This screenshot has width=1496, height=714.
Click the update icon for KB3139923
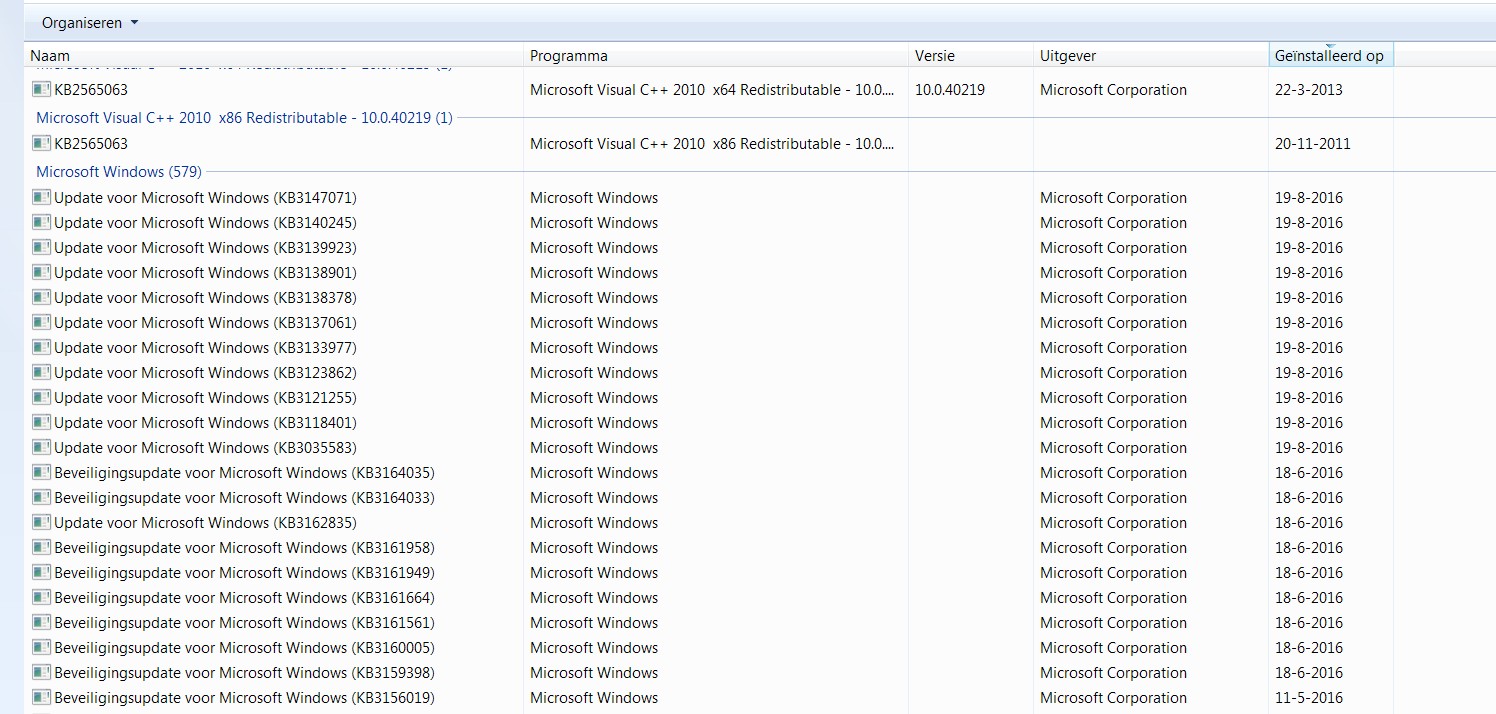click(x=42, y=247)
